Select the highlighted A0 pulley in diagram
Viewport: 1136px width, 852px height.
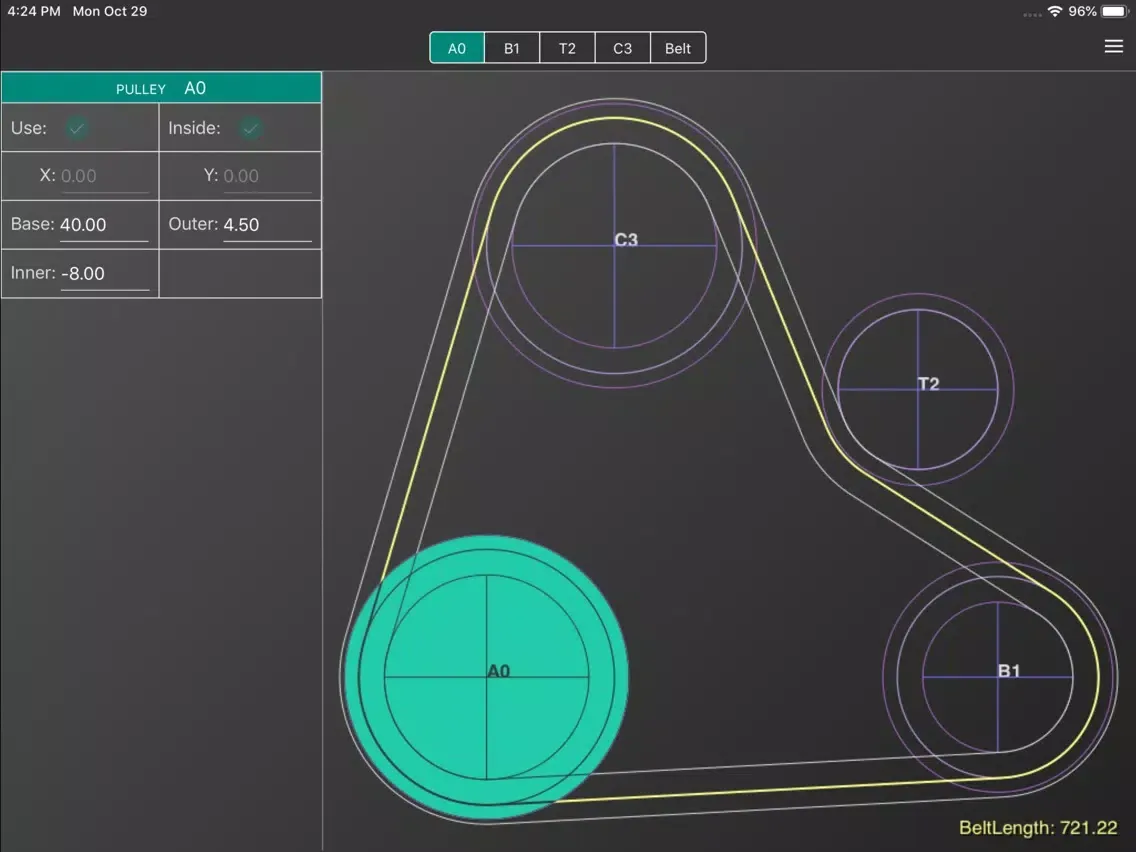486,677
